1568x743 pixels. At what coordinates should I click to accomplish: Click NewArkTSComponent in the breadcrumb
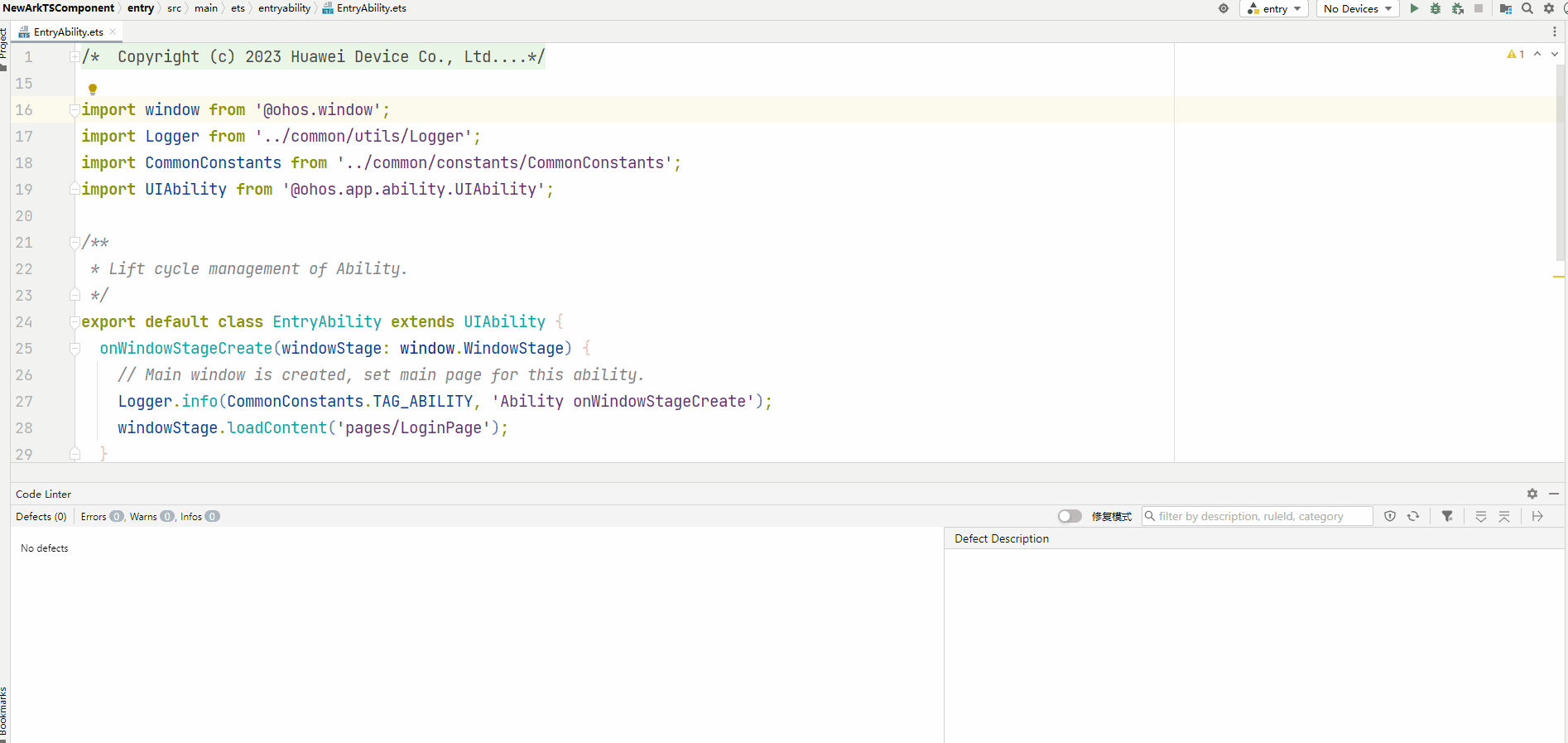(x=59, y=8)
